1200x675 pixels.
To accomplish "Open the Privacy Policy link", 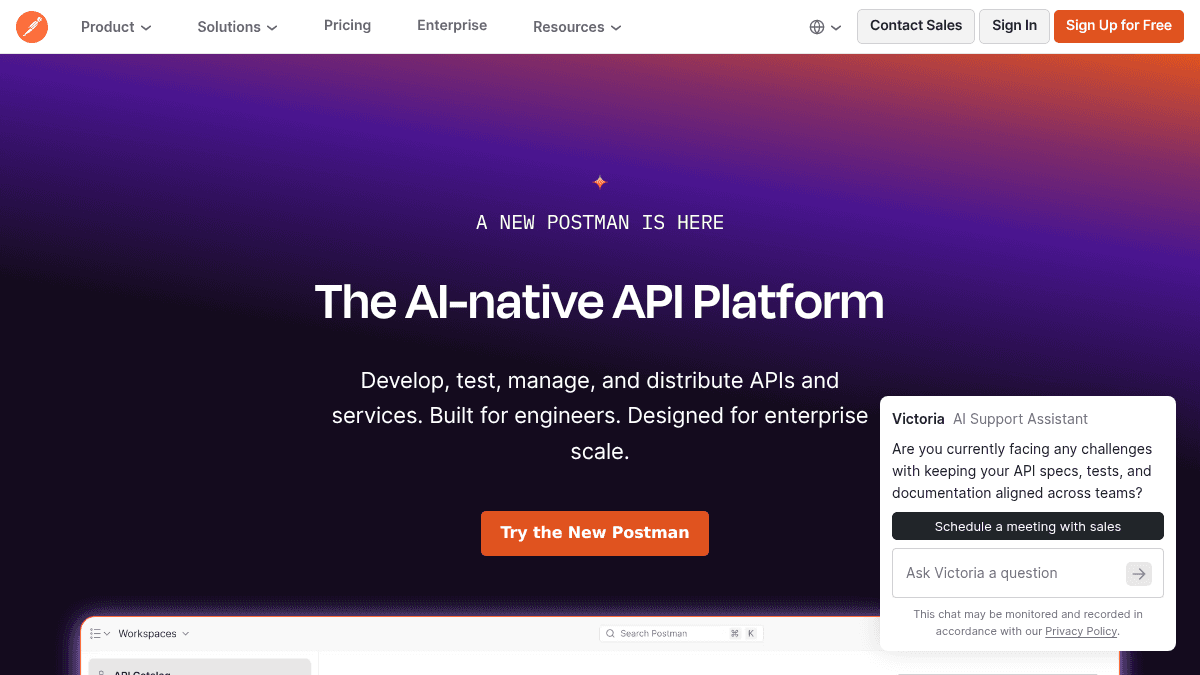I will [1081, 631].
